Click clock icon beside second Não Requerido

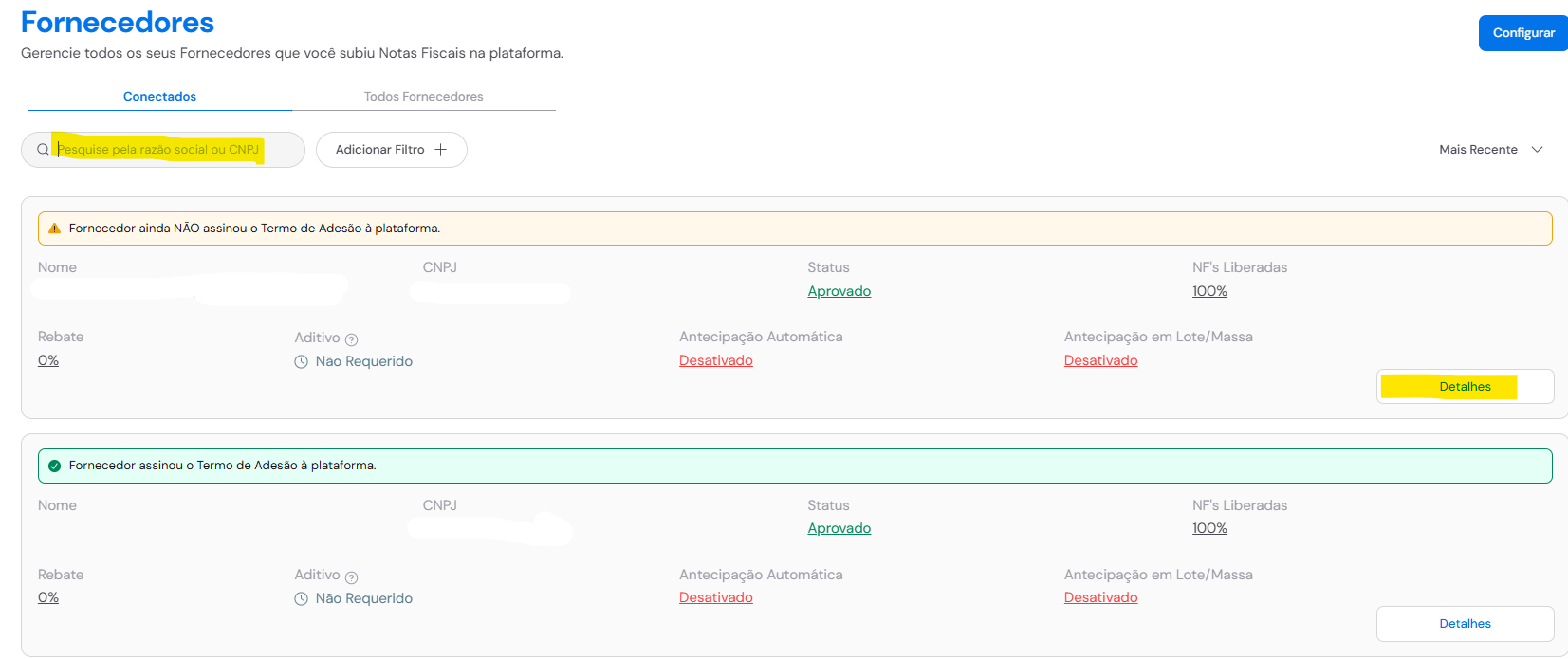point(301,598)
